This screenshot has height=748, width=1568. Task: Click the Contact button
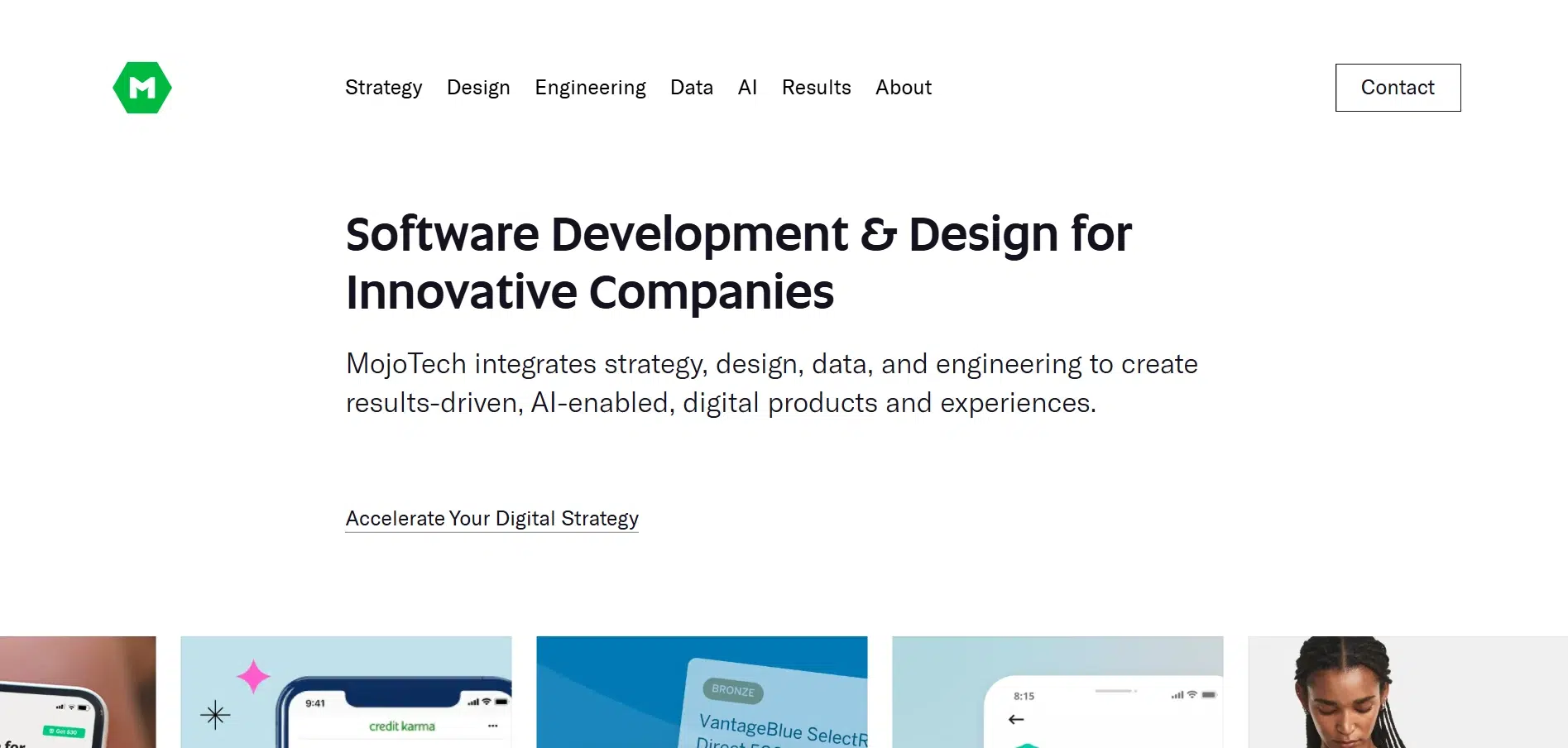point(1397,87)
